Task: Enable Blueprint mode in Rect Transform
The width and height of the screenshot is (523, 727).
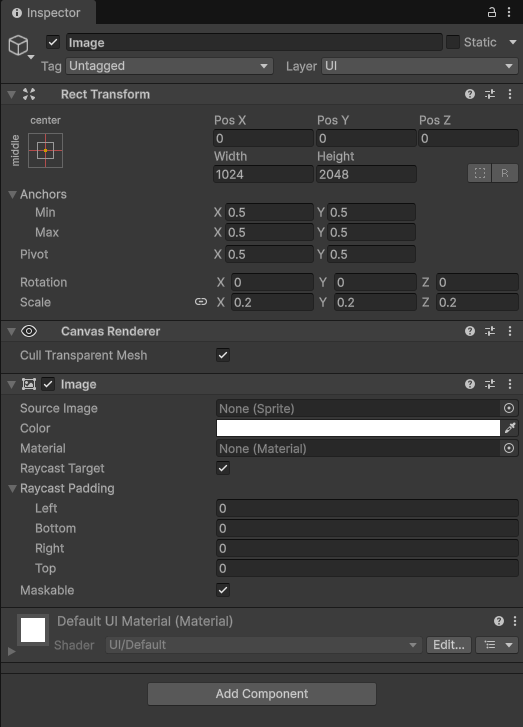Action: [x=480, y=173]
